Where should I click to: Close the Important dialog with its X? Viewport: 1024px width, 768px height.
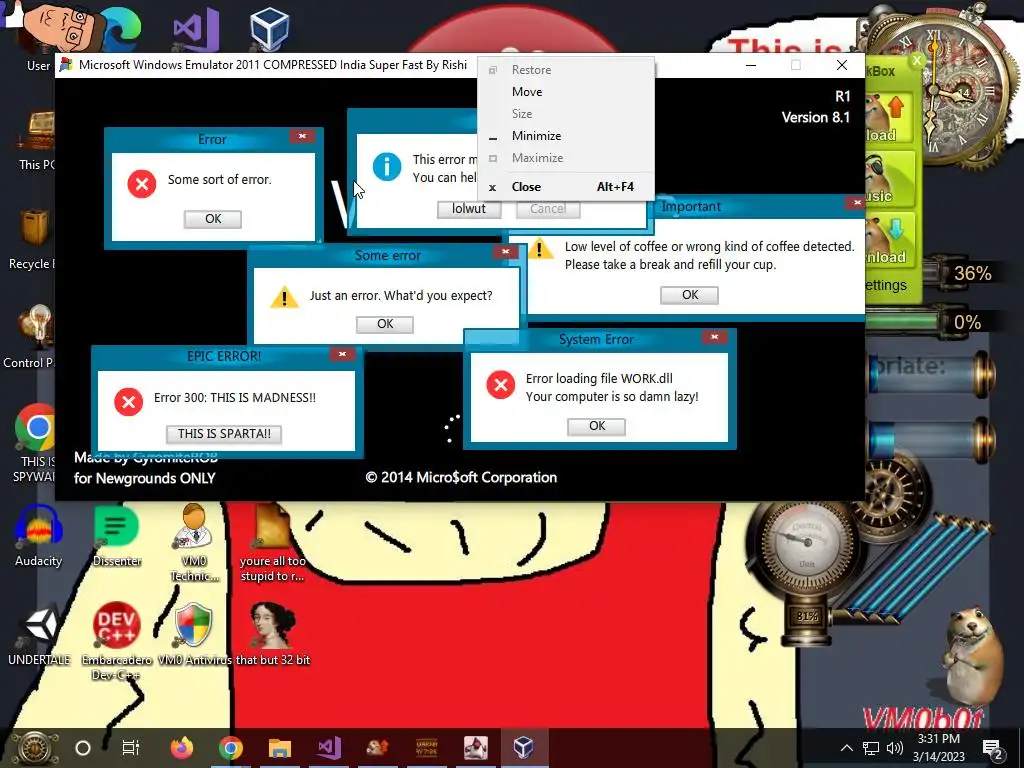pos(856,203)
